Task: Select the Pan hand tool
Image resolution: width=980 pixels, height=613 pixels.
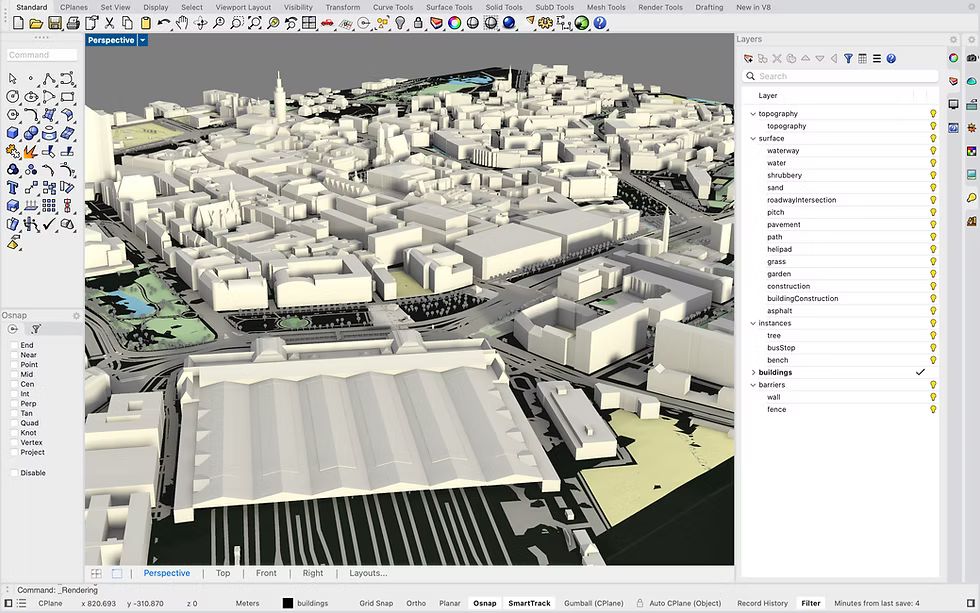Action: point(184,23)
